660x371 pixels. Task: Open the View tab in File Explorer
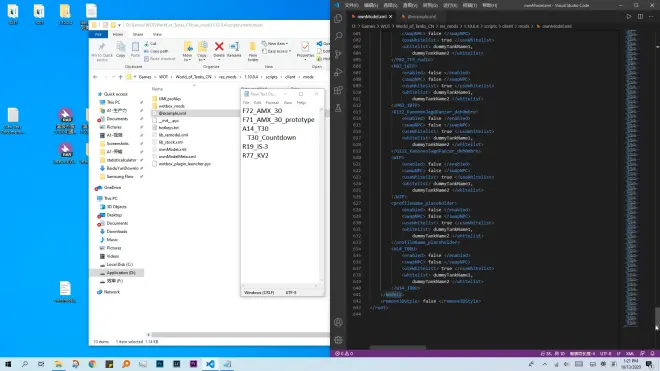tap(157, 35)
